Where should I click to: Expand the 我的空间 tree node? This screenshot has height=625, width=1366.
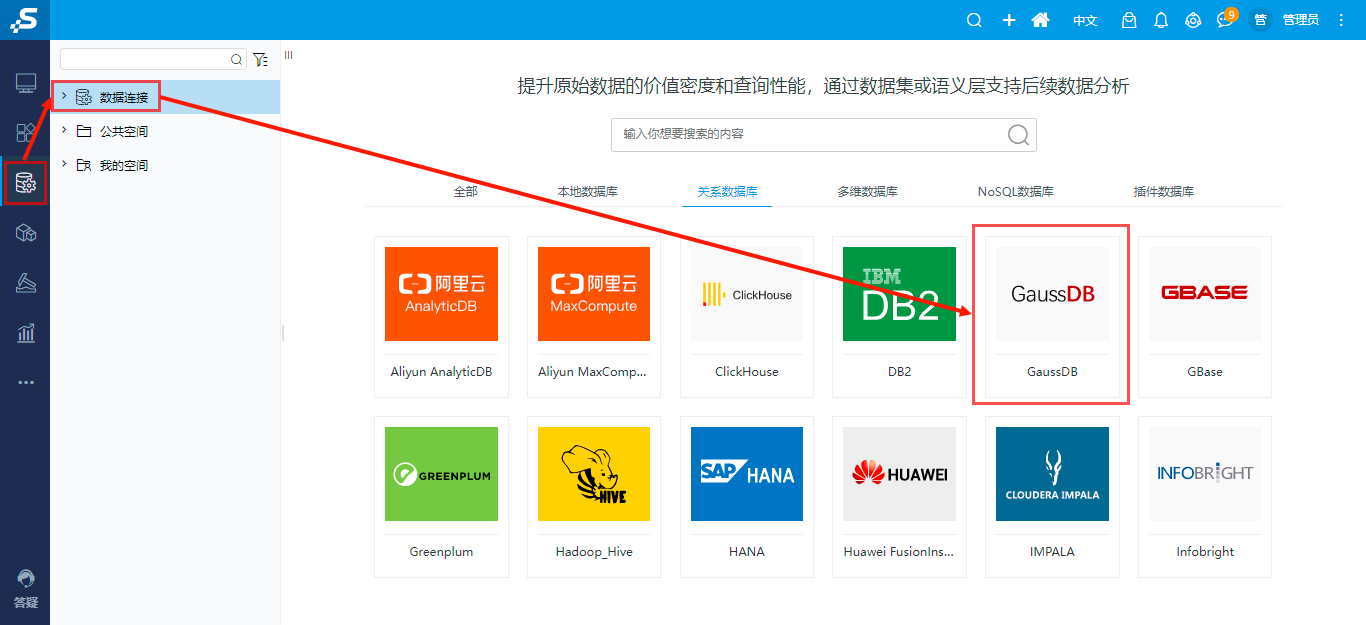[x=64, y=164]
